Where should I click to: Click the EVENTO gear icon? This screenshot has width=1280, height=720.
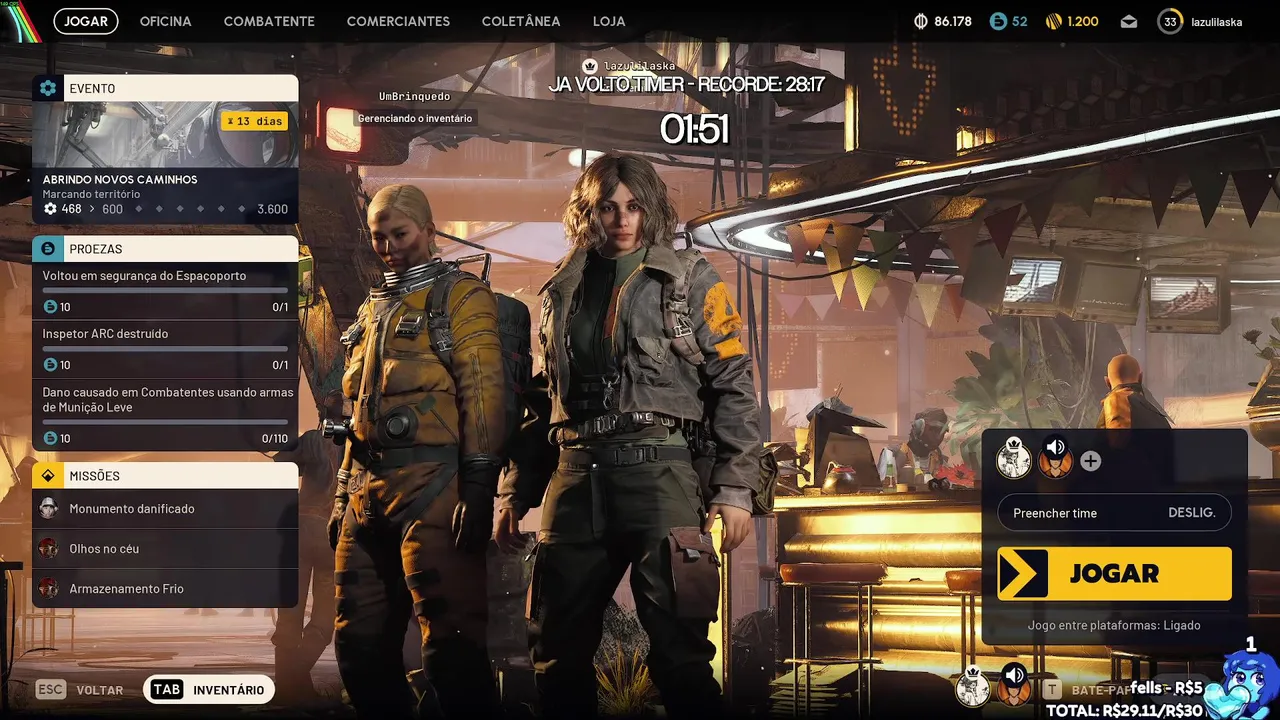(x=48, y=88)
